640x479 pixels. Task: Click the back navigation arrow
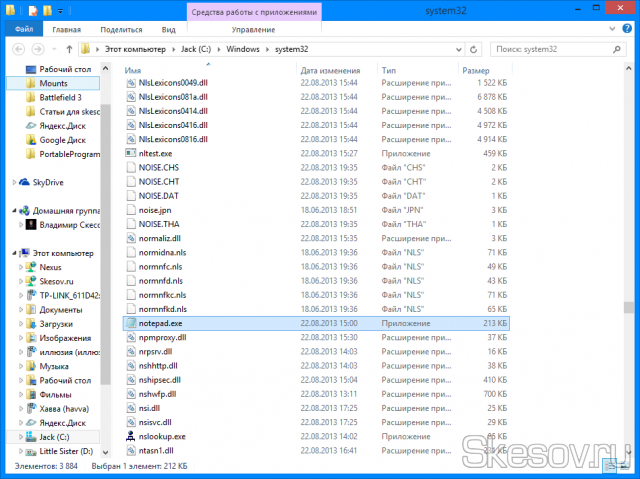coord(18,48)
